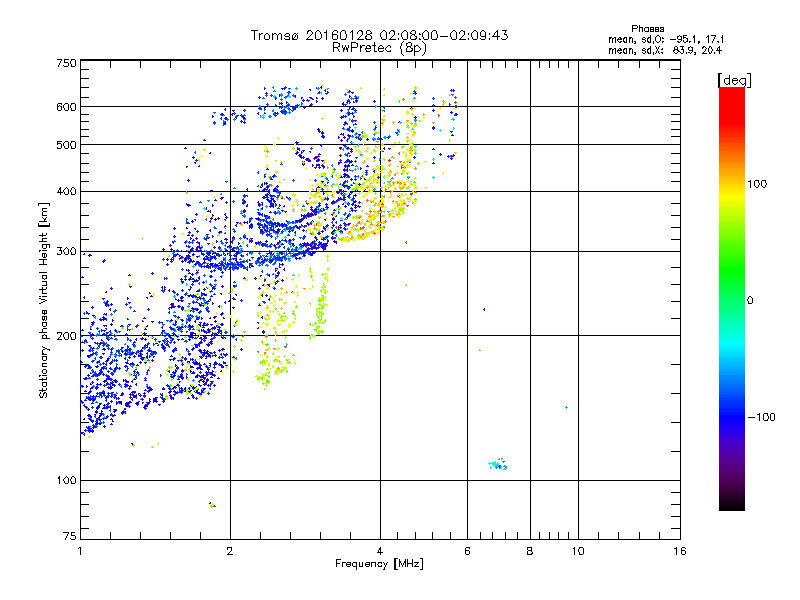The width and height of the screenshot is (800, 600).
Task: Click the '300' y-axis tick label
Action: (x=66, y=252)
